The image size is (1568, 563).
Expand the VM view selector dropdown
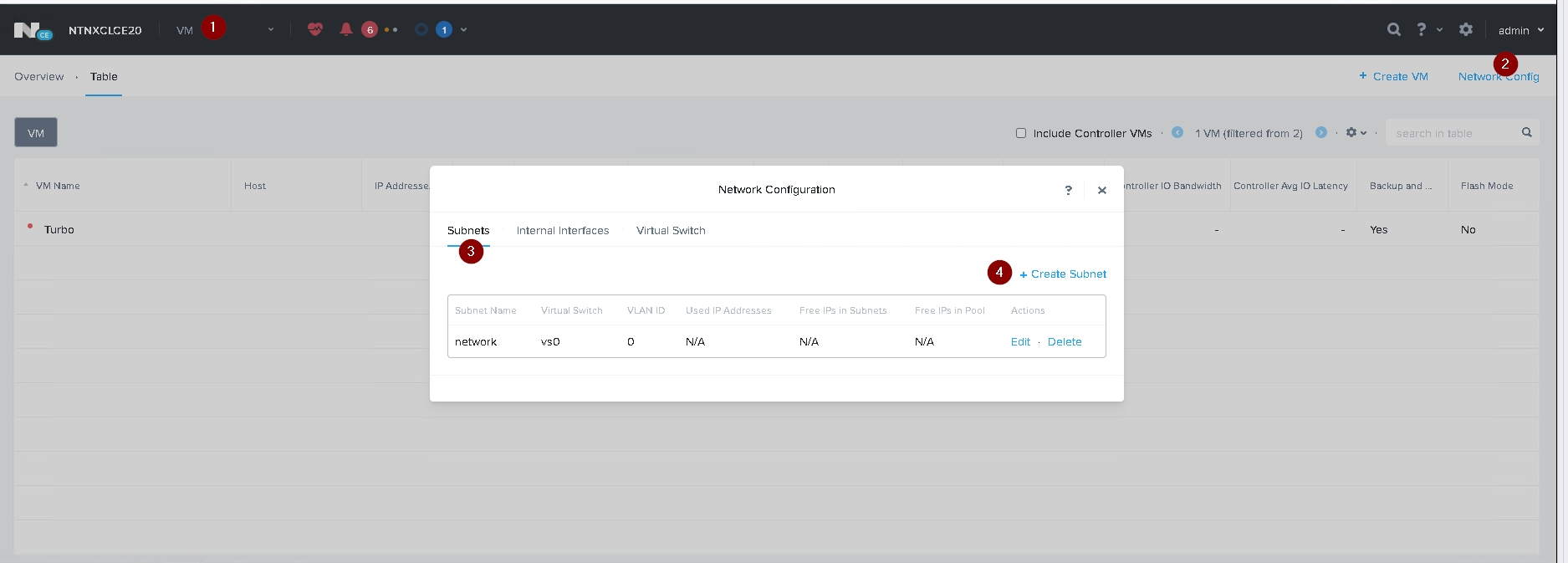click(270, 30)
